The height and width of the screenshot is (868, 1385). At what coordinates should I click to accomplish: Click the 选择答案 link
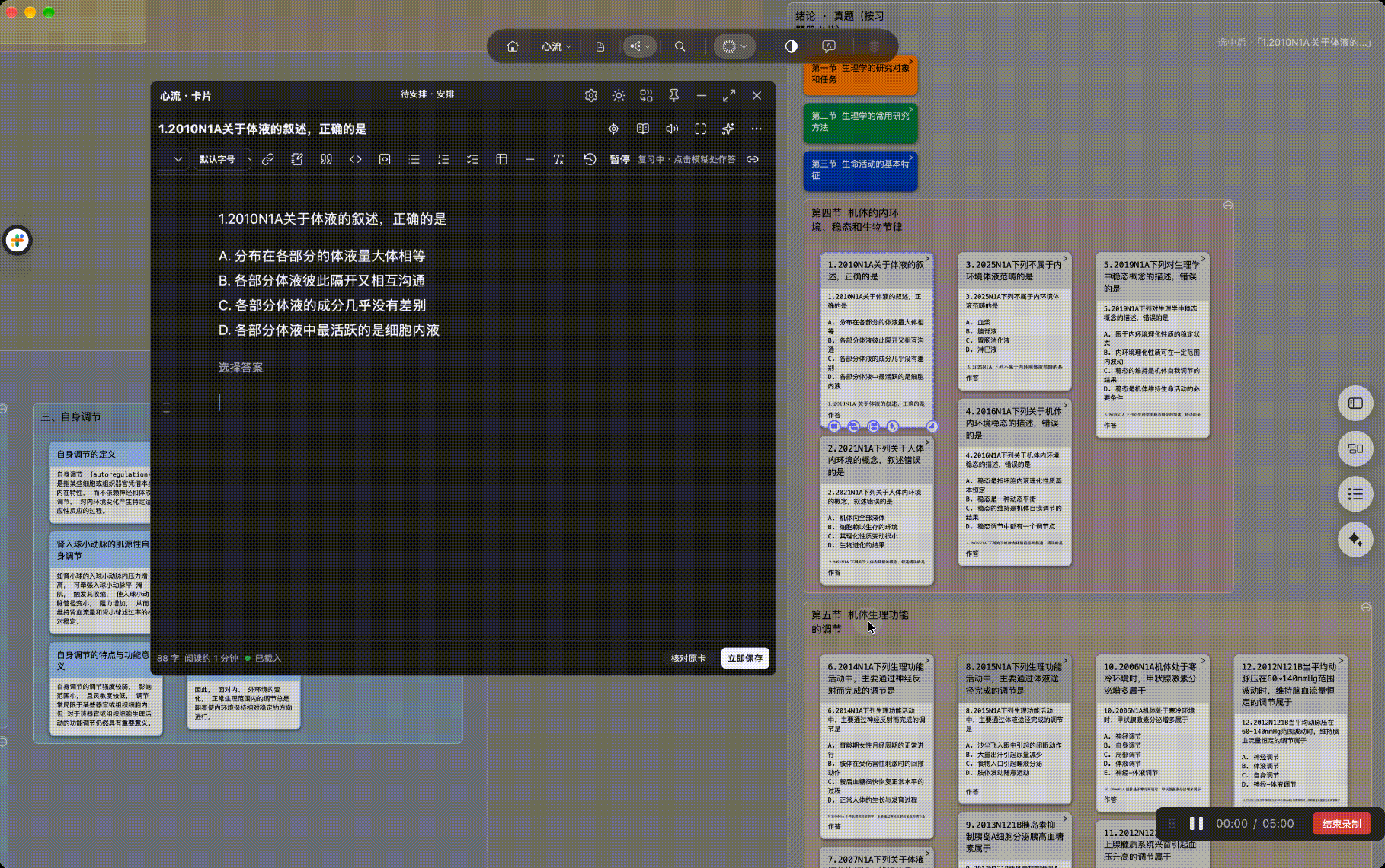coord(241,367)
